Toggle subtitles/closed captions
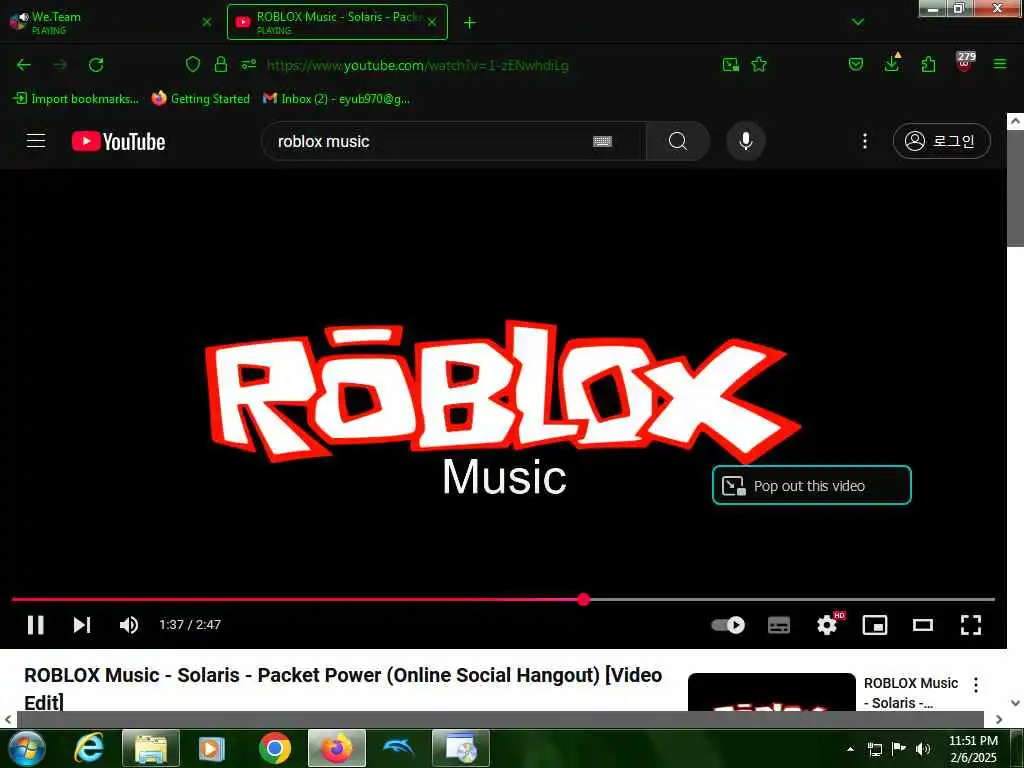This screenshot has width=1024, height=768. [778, 625]
